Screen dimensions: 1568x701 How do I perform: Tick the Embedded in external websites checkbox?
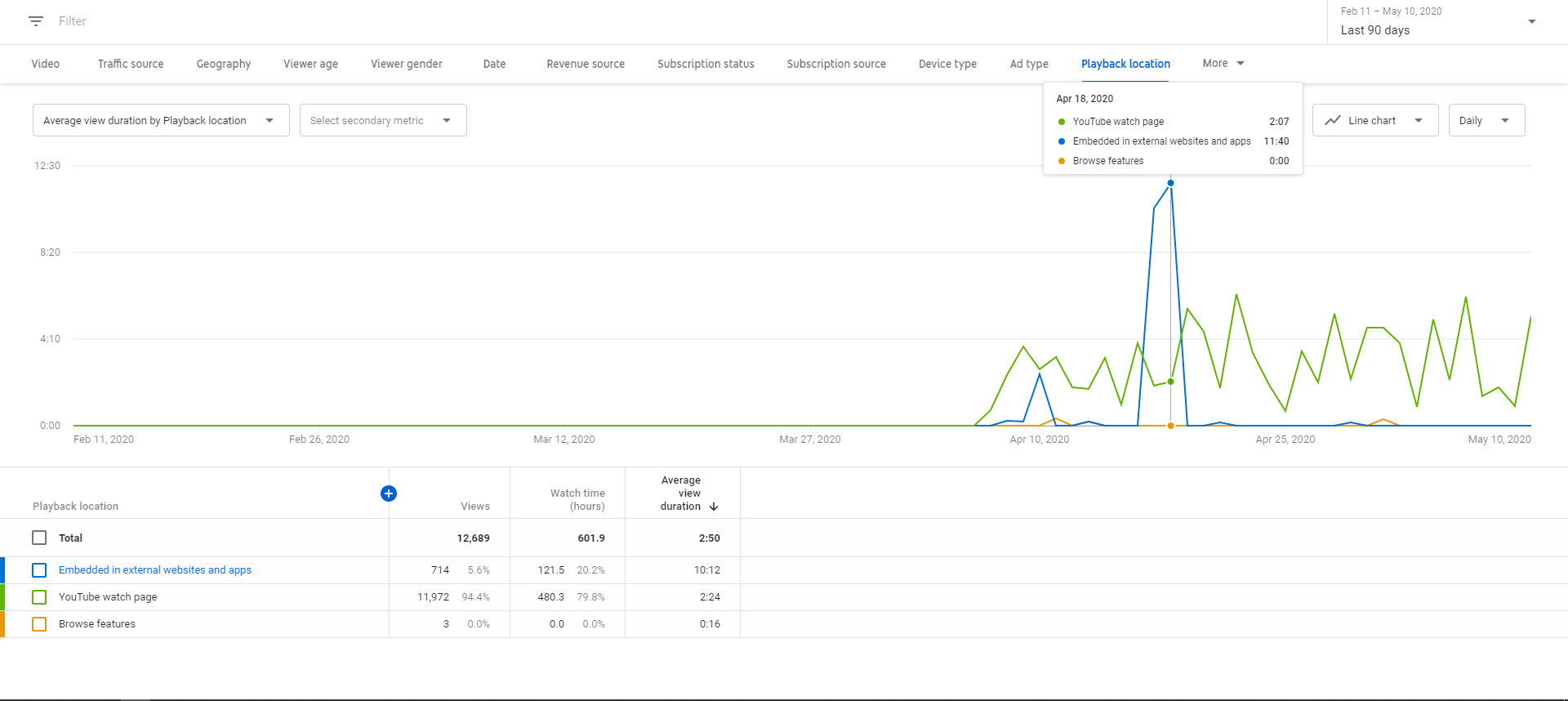tap(39, 570)
